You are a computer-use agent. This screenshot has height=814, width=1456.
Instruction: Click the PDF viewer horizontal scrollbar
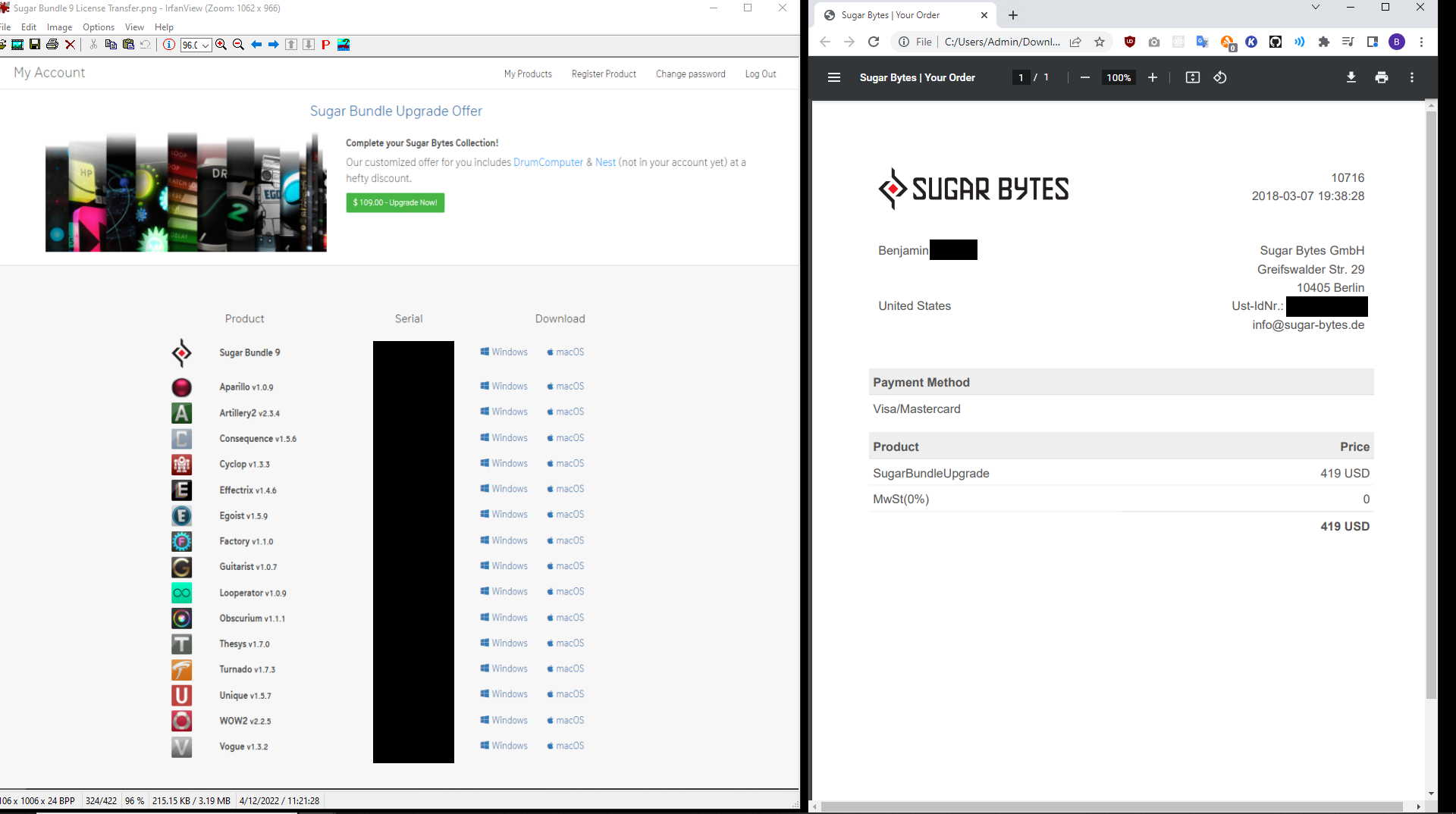1112,806
